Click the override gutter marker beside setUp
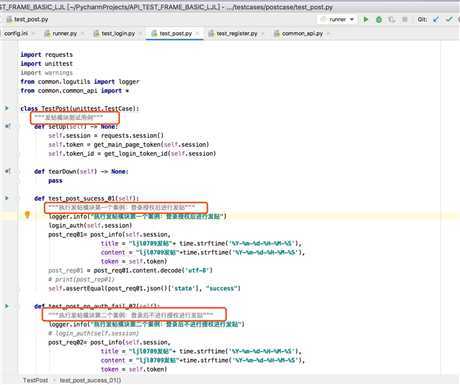 (8, 126)
